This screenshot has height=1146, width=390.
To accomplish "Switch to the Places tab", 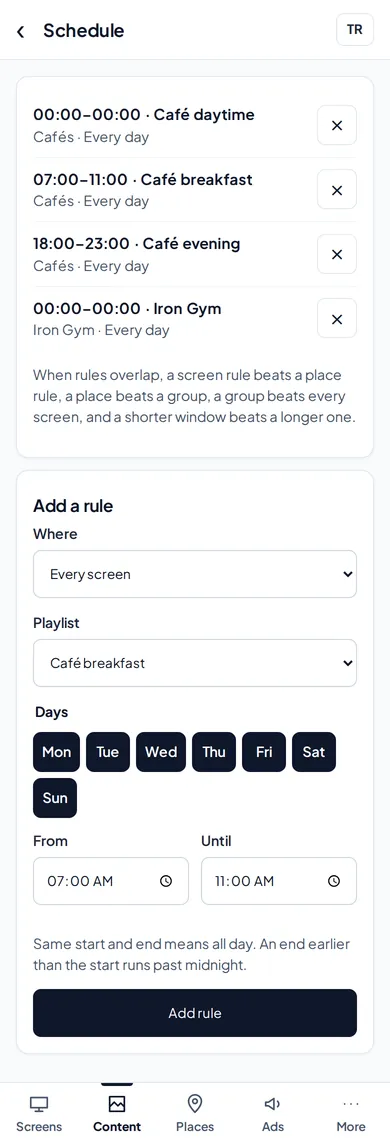I will (195, 1114).
